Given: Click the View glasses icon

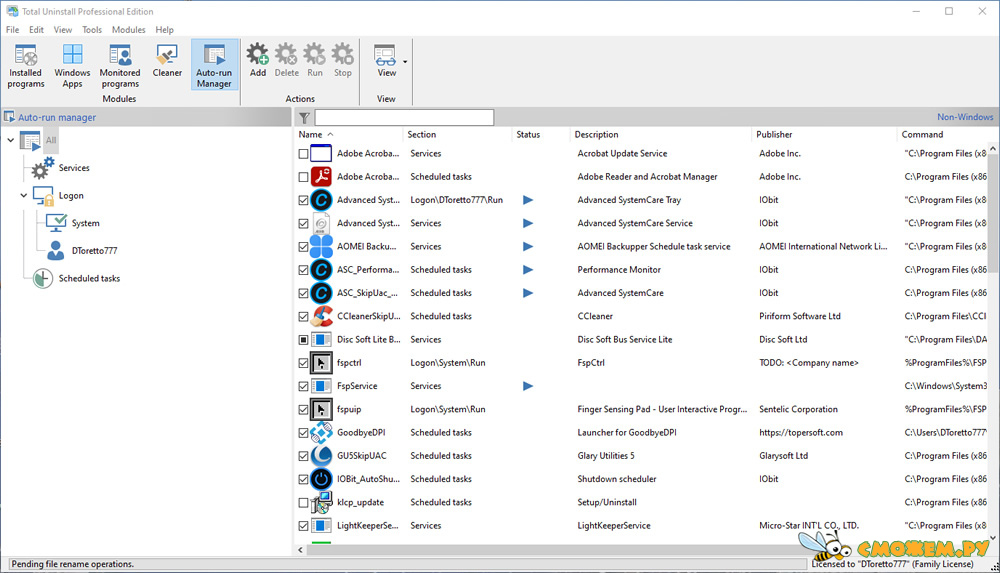Looking at the screenshot, I should 385,55.
